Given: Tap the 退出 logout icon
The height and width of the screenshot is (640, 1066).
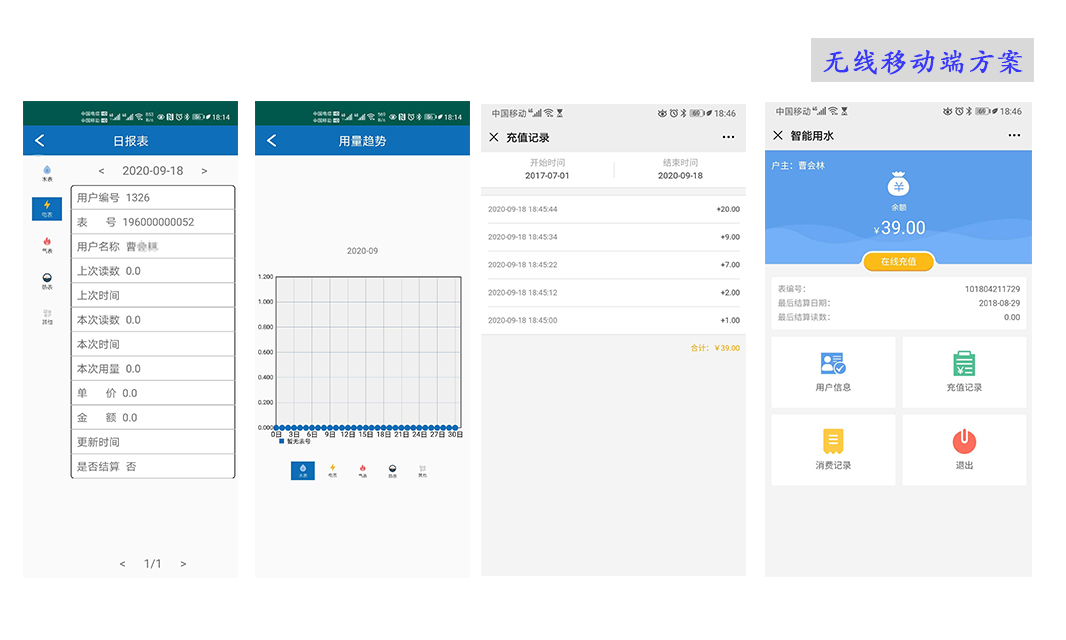Looking at the screenshot, I should pos(963,449).
